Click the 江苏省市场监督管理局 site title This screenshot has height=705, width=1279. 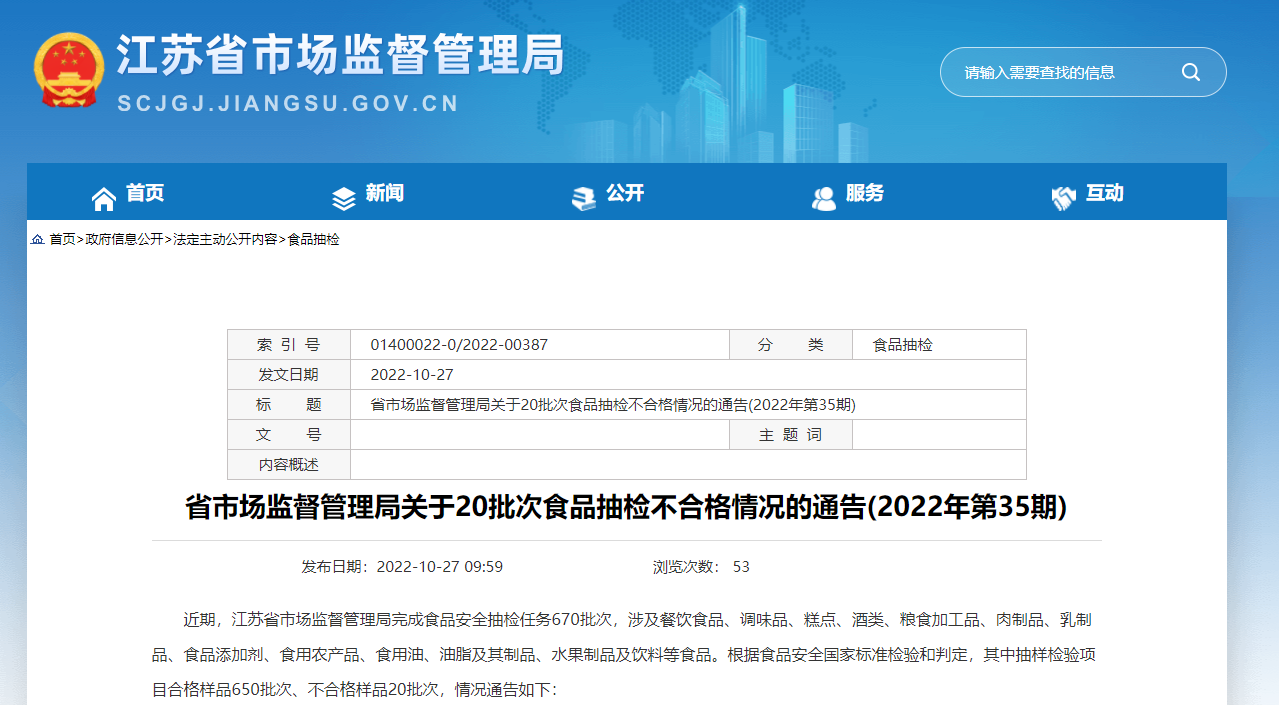[340, 54]
